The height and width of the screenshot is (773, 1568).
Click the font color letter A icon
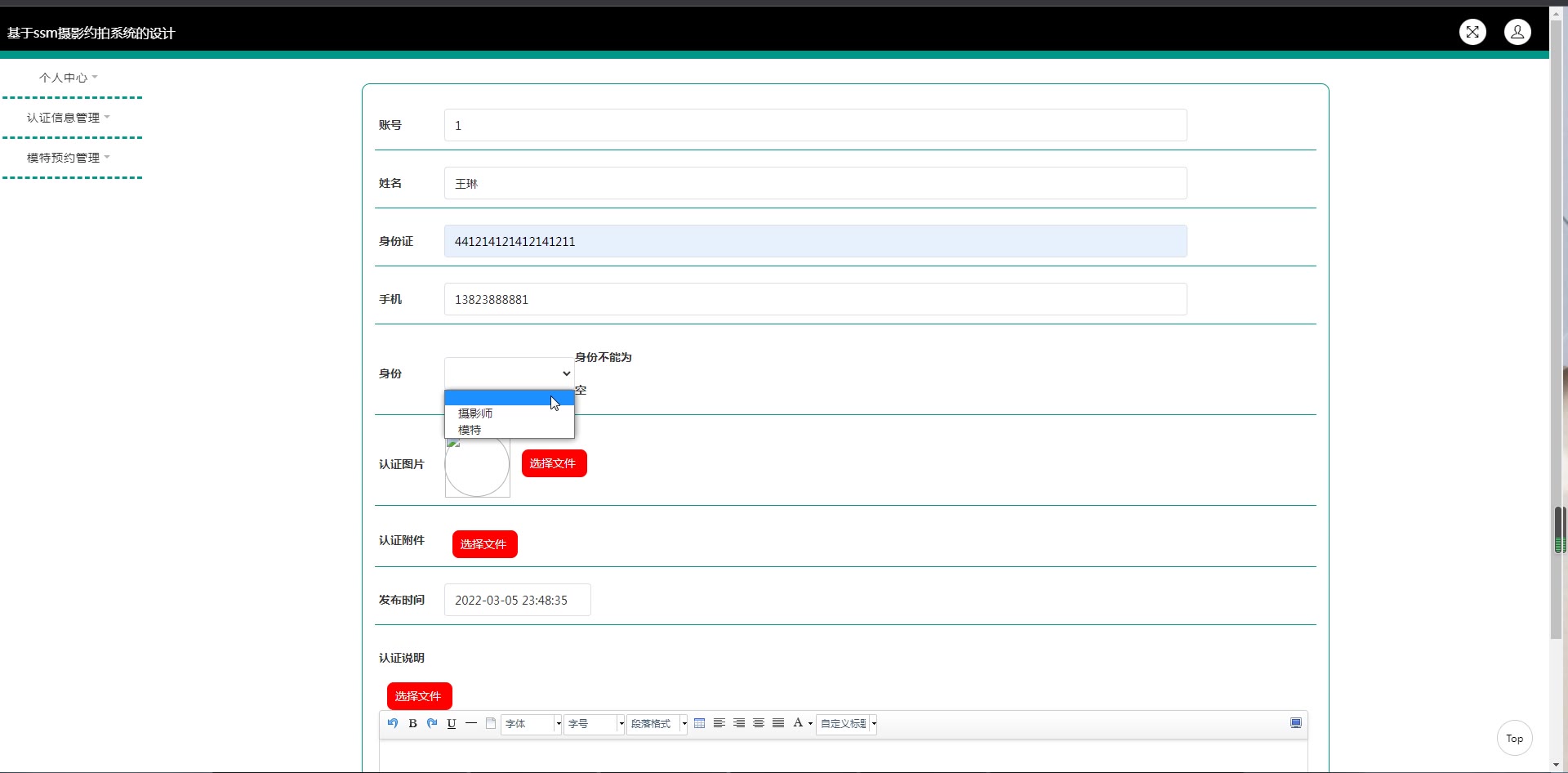click(798, 723)
